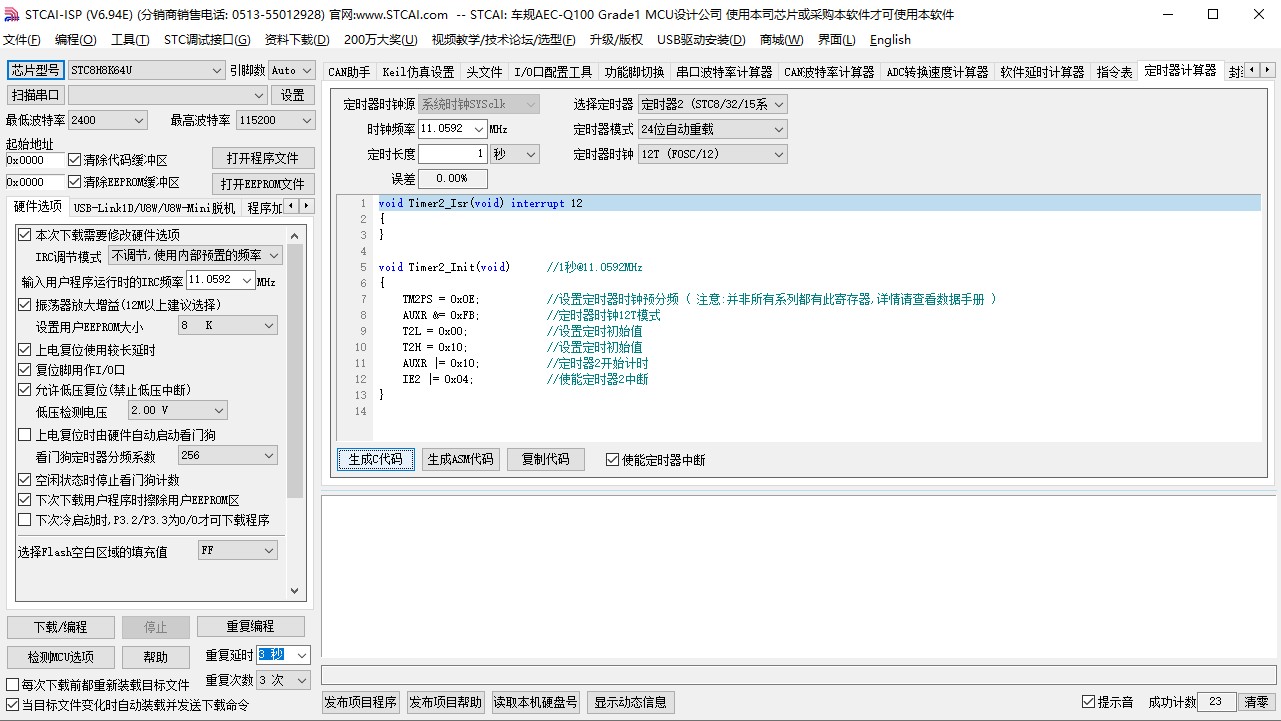The image size is (1281, 721).
Task: Click tab strip right scroll arrow at top right
Action: point(1268,71)
